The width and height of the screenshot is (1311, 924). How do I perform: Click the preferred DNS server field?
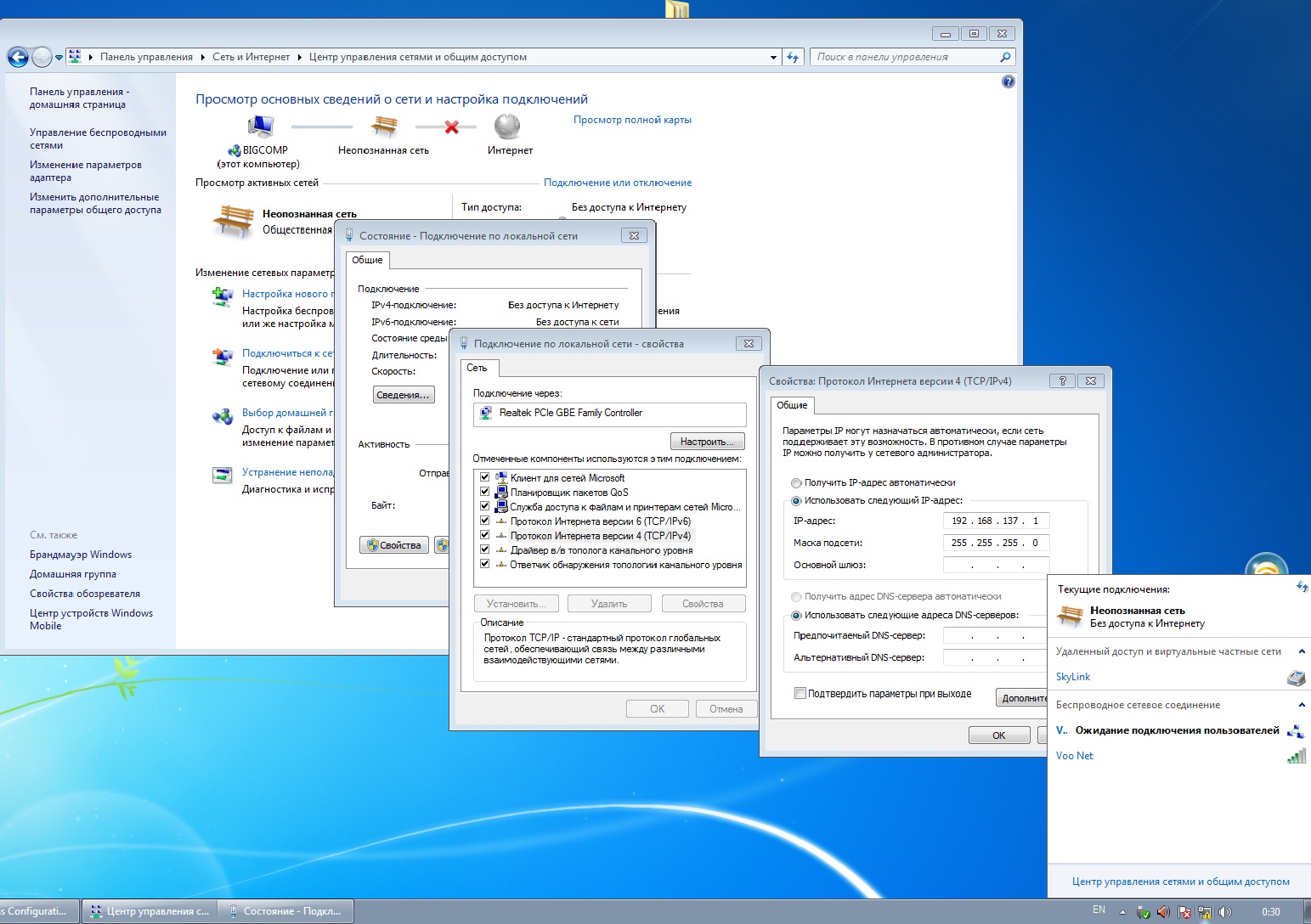[996, 635]
